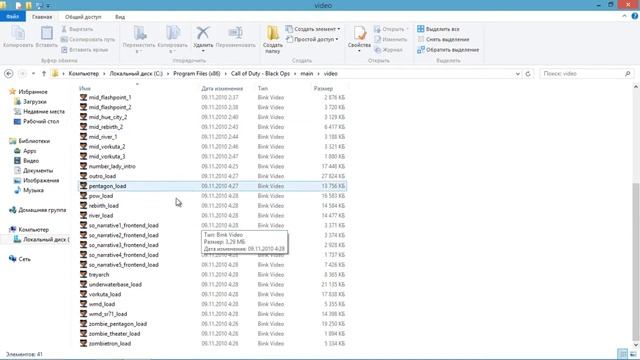Click the search magnifier icon
Screen dimensions: 640x360
628,73
